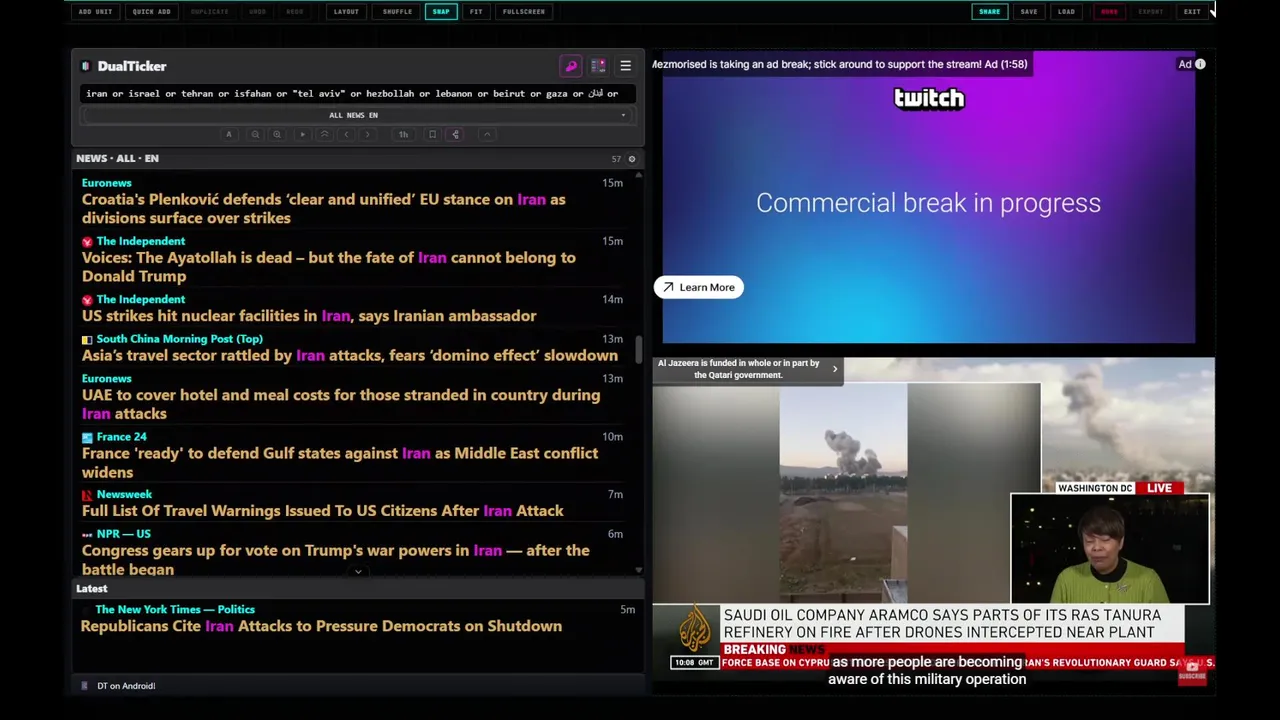Image resolution: width=1280 pixels, height=720 pixels.
Task: Click the LOAD button
Action: 1066,12
